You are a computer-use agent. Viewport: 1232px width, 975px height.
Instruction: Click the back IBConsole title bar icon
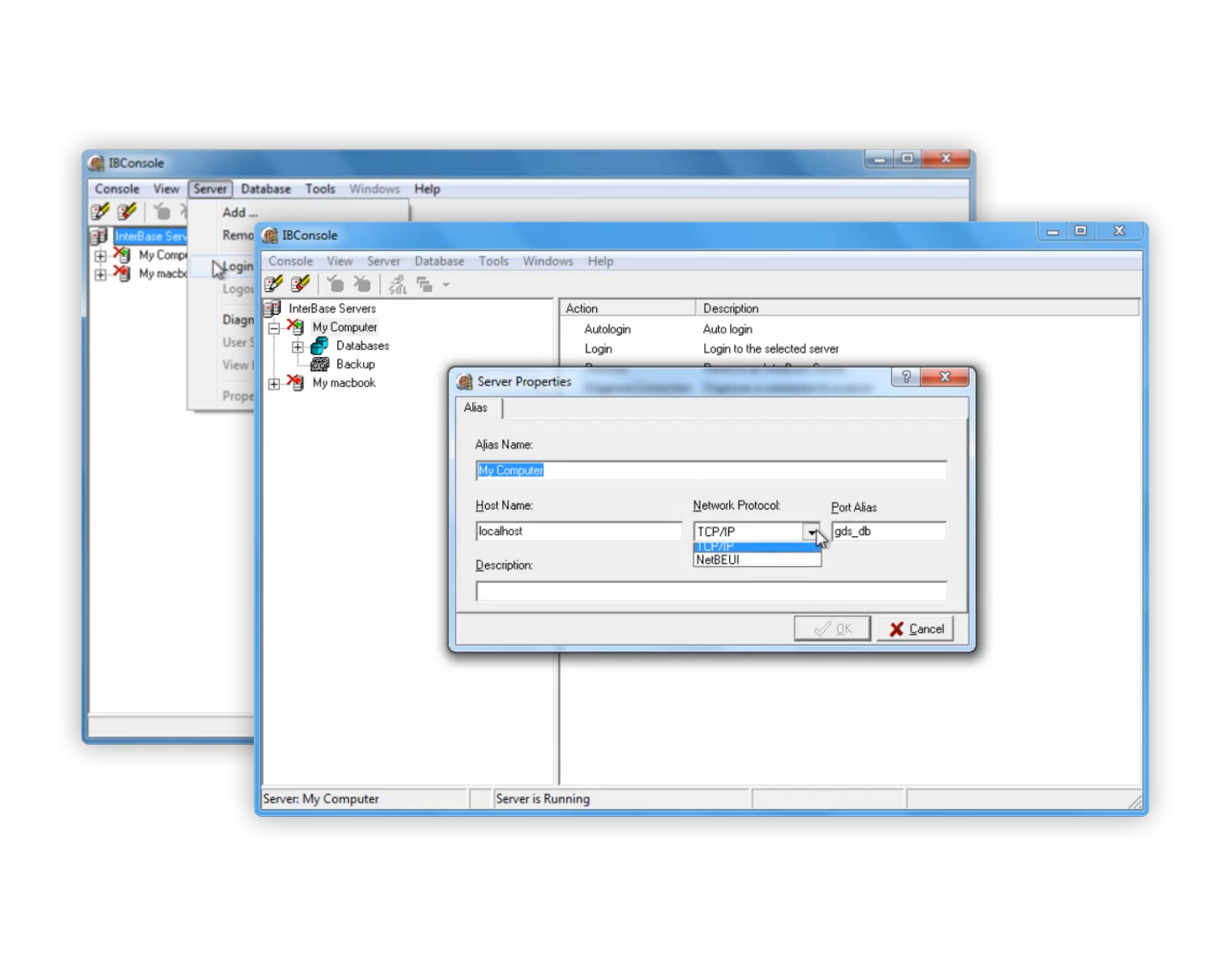tap(97, 163)
